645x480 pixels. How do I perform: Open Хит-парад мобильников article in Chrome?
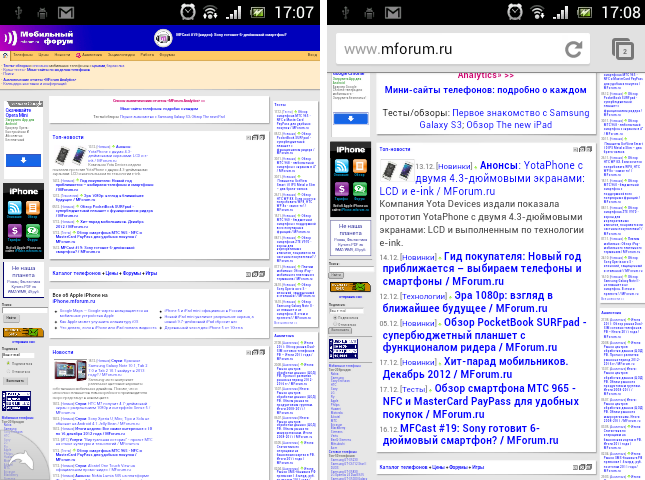coord(475,368)
